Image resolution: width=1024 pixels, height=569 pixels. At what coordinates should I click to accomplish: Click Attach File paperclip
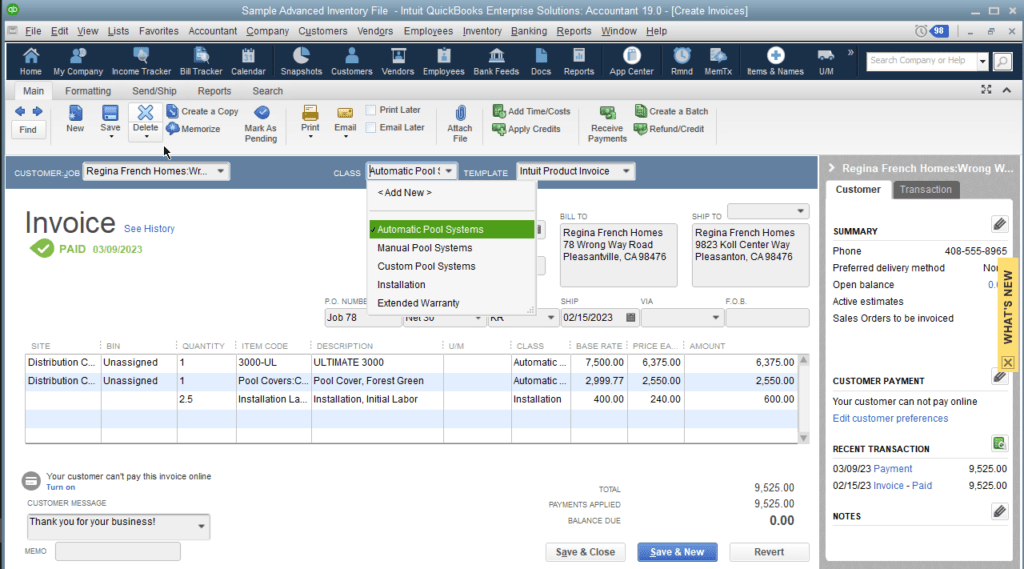460,123
